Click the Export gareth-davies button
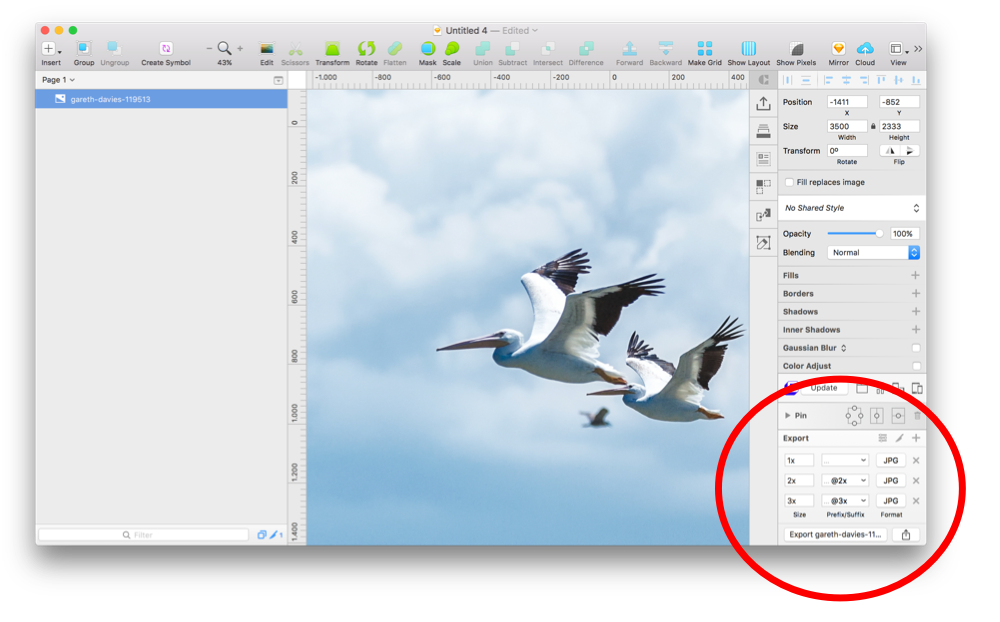Image resolution: width=1000 pixels, height=622 pixels. pyautogui.click(x=835, y=535)
